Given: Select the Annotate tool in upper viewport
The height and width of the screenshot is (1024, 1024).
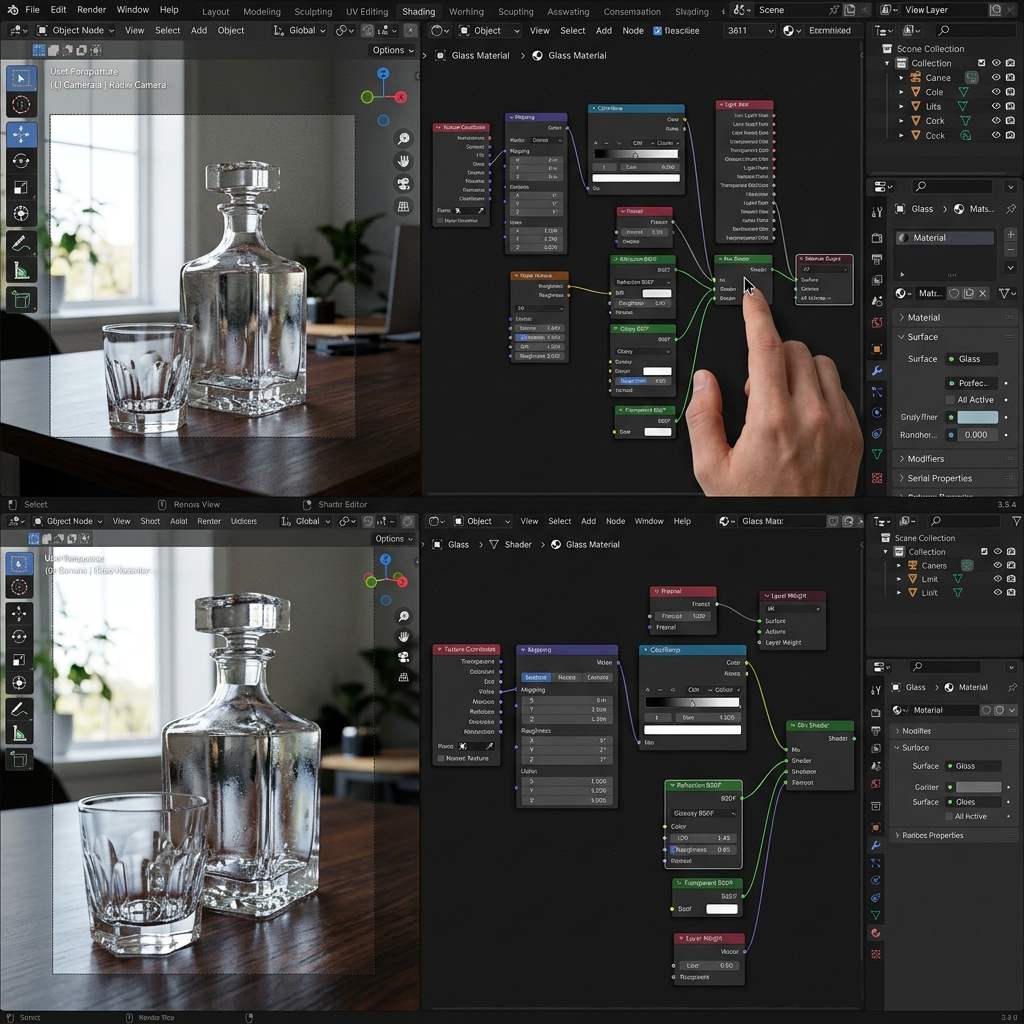Looking at the screenshot, I should (x=21, y=244).
